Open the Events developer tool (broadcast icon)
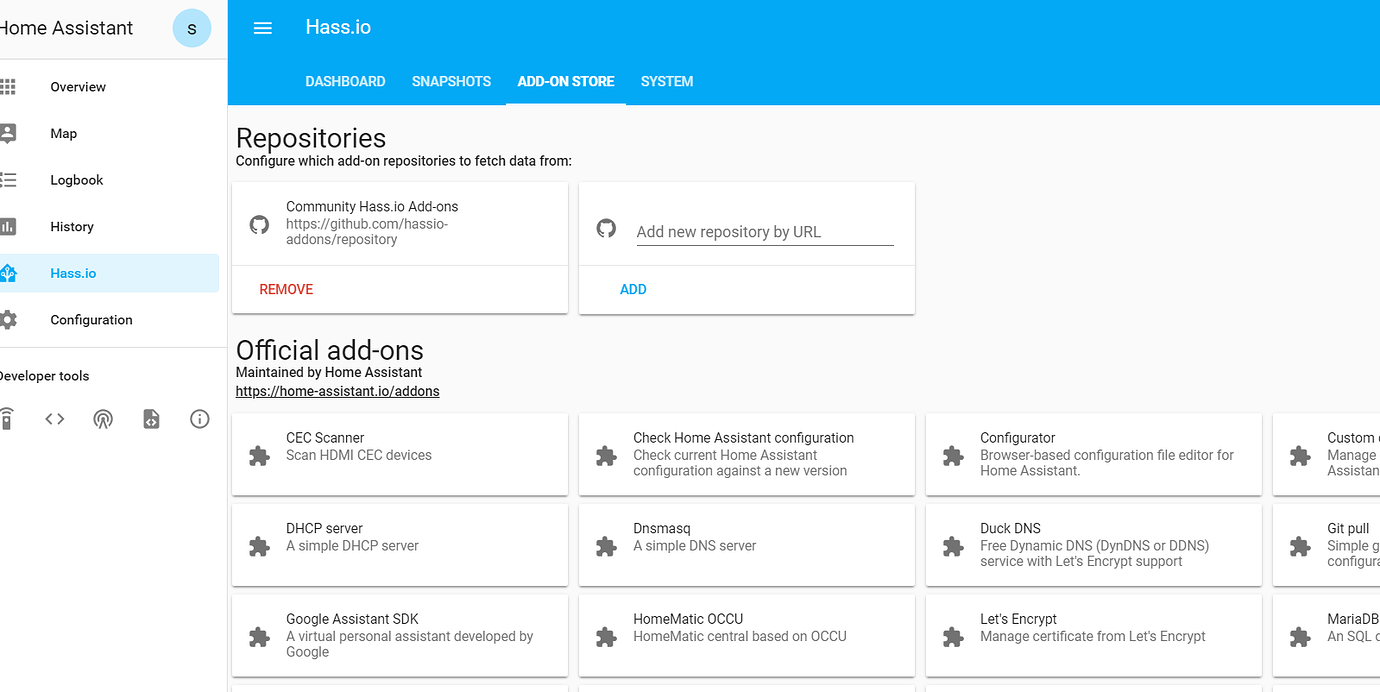This screenshot has height=692, width=1380. pos(103,419)
